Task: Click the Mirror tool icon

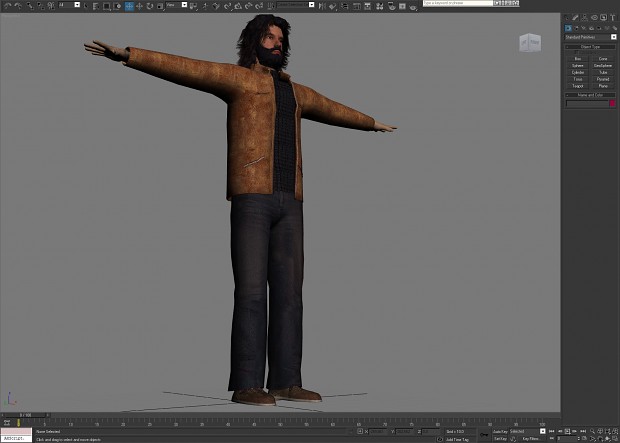Action: [x=322, y=6]
